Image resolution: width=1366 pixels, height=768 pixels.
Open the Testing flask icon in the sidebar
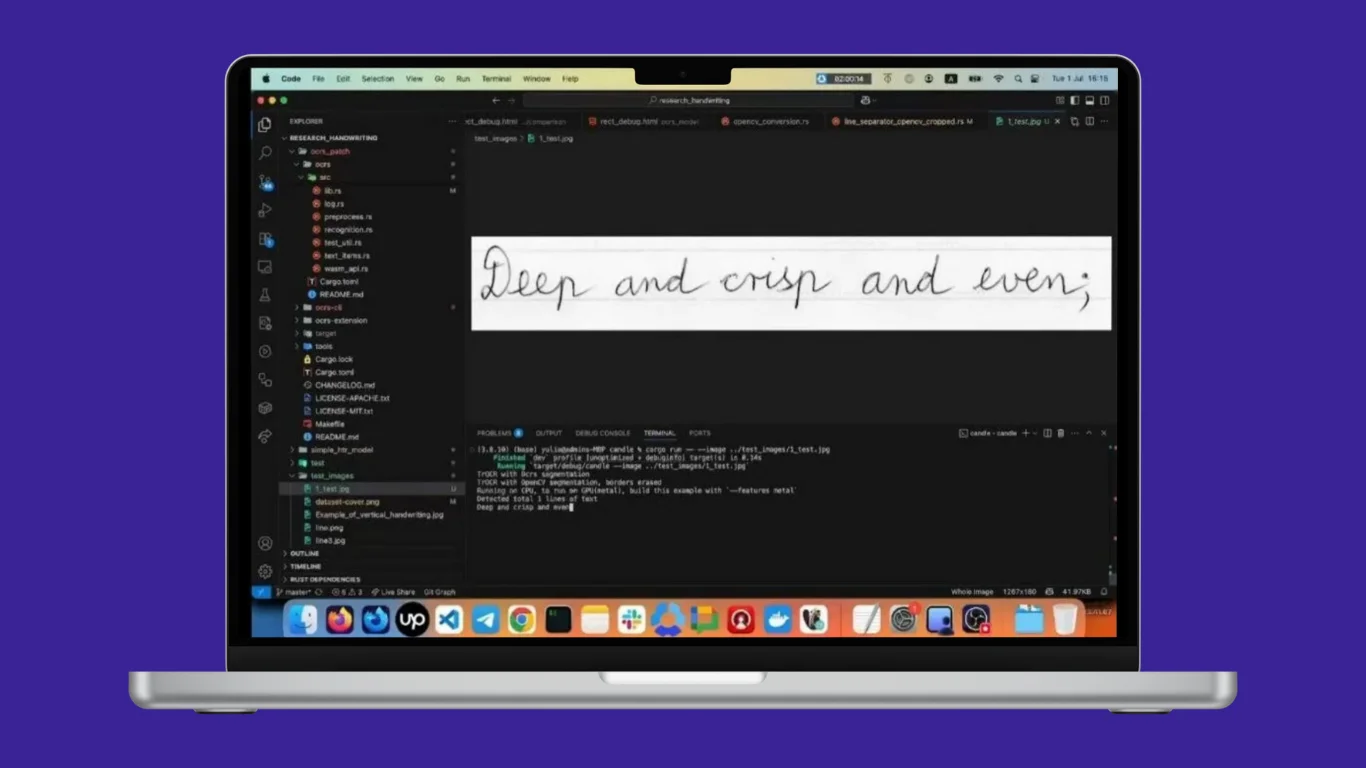click(x=264, y=295)
